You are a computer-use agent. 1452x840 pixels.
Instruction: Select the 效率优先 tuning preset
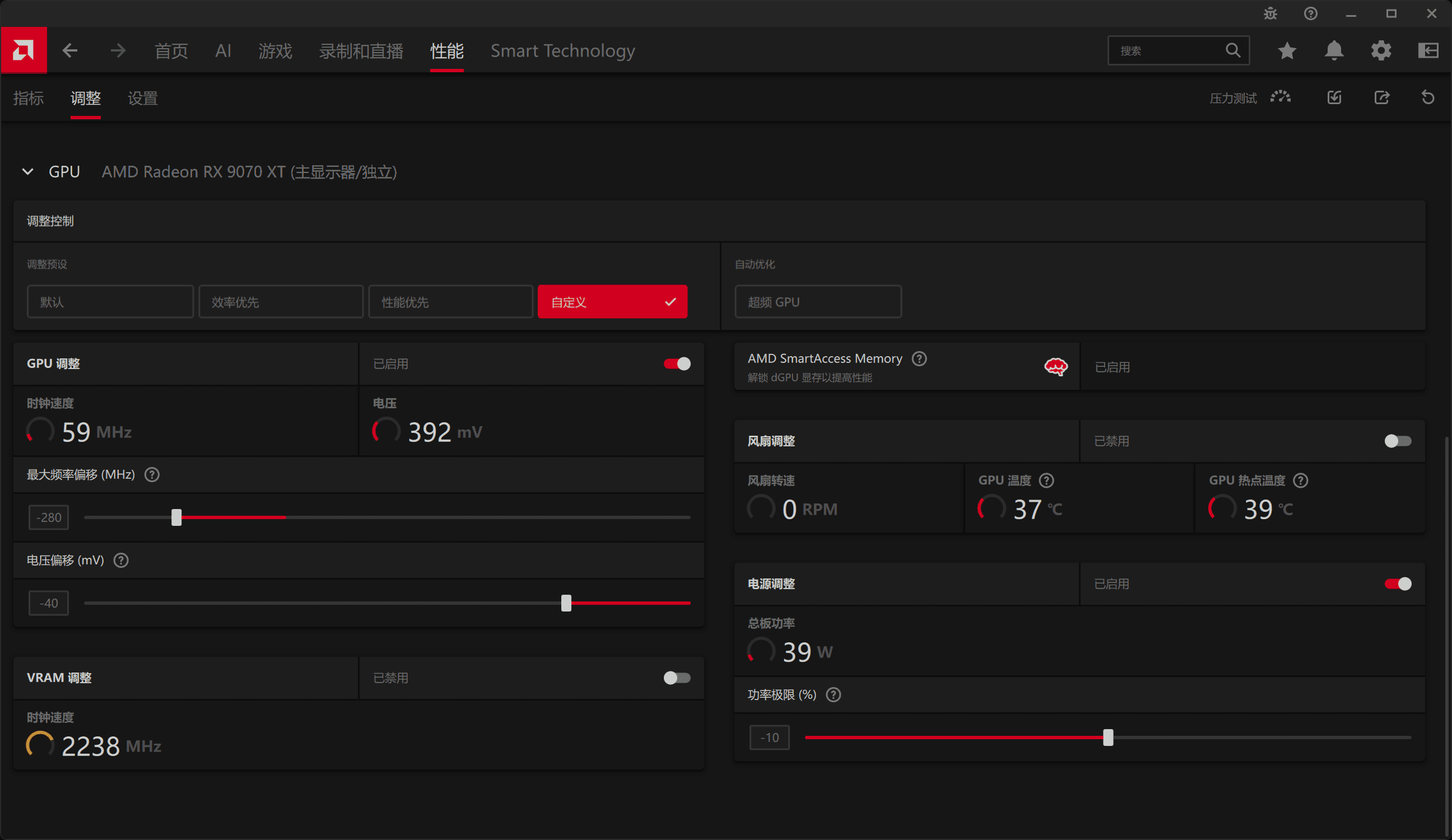(281, 302)
